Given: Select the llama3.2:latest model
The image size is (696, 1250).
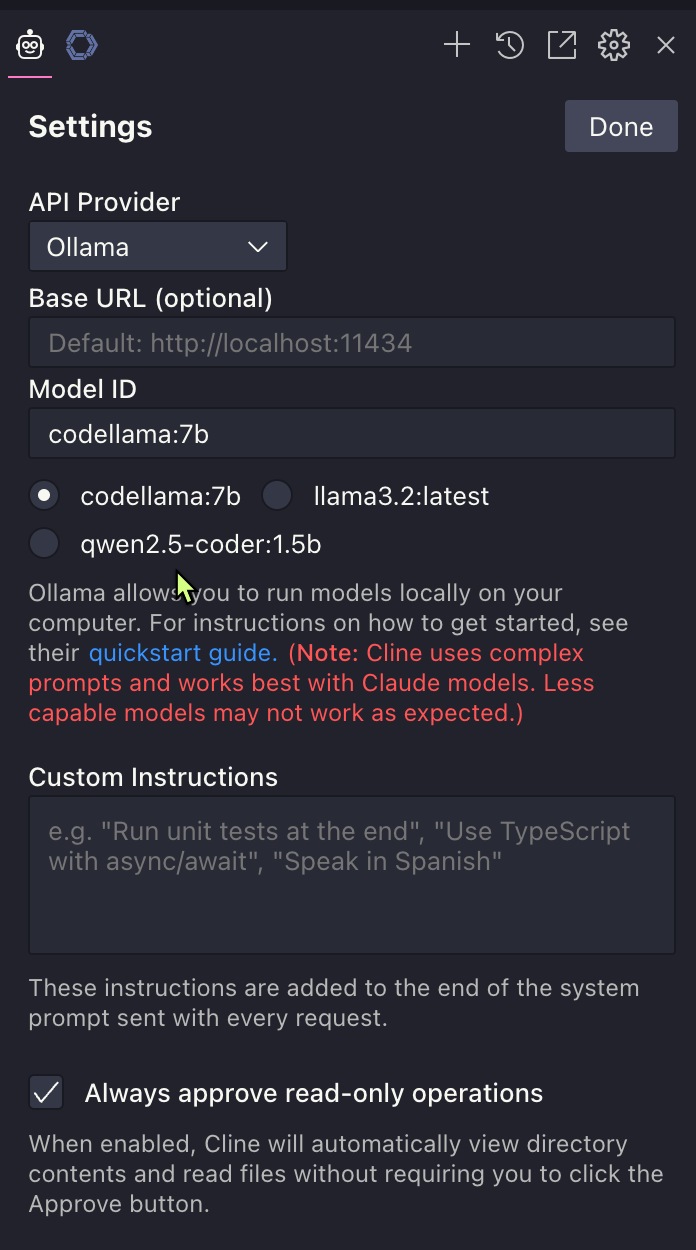Looking at the screenshot, I should point(276,495).
